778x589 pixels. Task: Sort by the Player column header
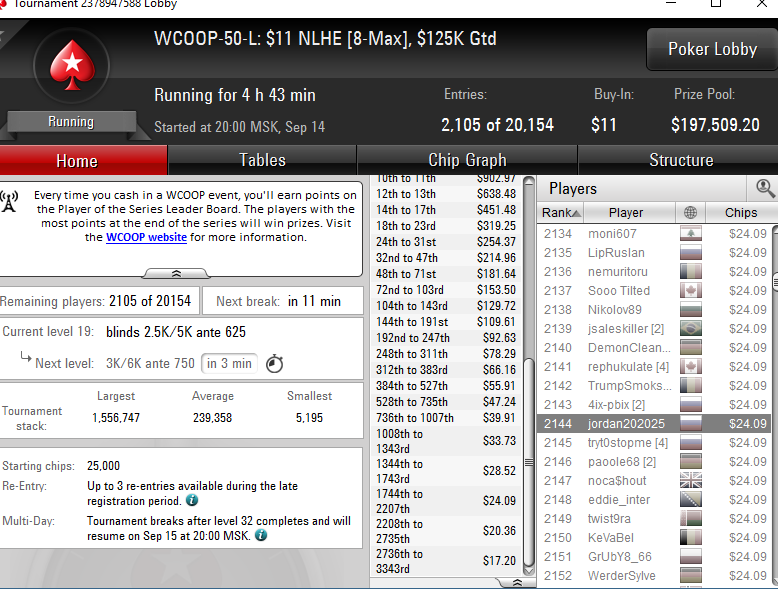click(629, 212)
